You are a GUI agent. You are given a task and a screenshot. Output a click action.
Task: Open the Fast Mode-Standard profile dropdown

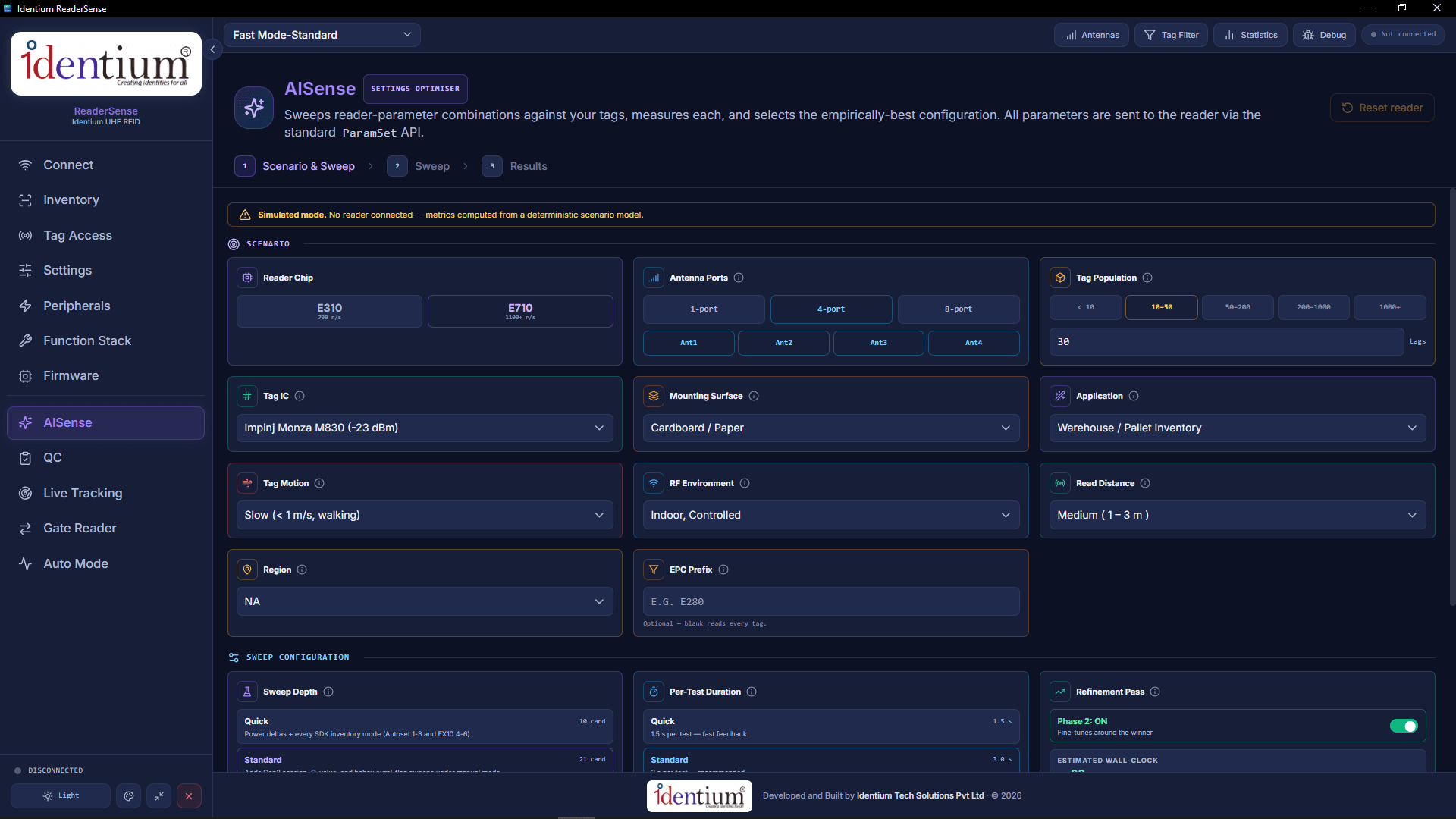pos(322,35)
